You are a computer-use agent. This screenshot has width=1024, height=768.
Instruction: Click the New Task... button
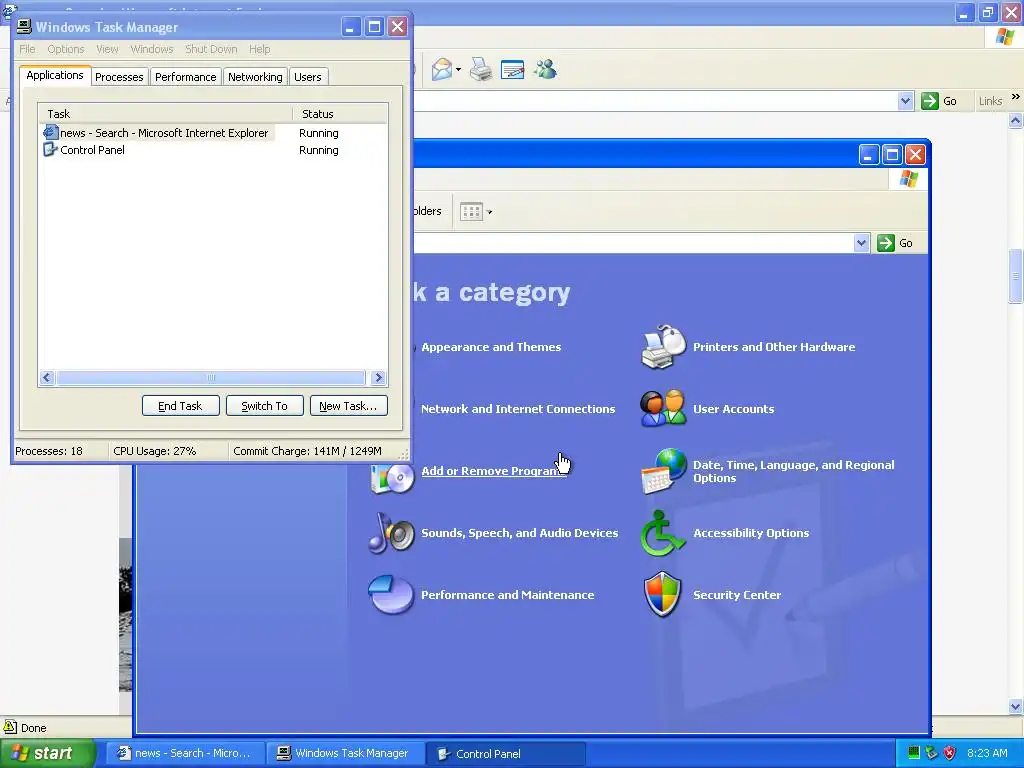348,406
